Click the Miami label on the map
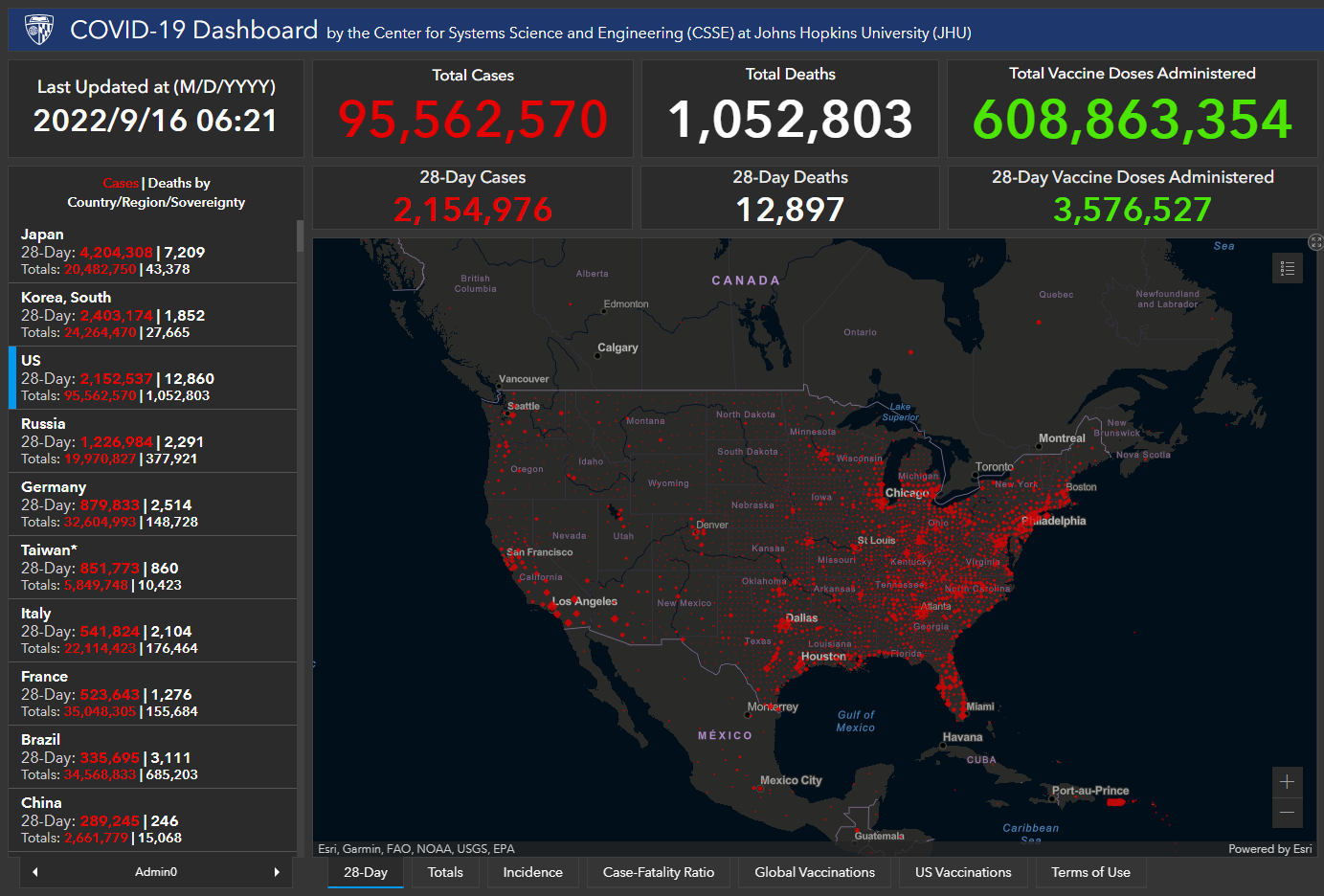The width and height of the screenshot is (1324, 896). [980, 706]
